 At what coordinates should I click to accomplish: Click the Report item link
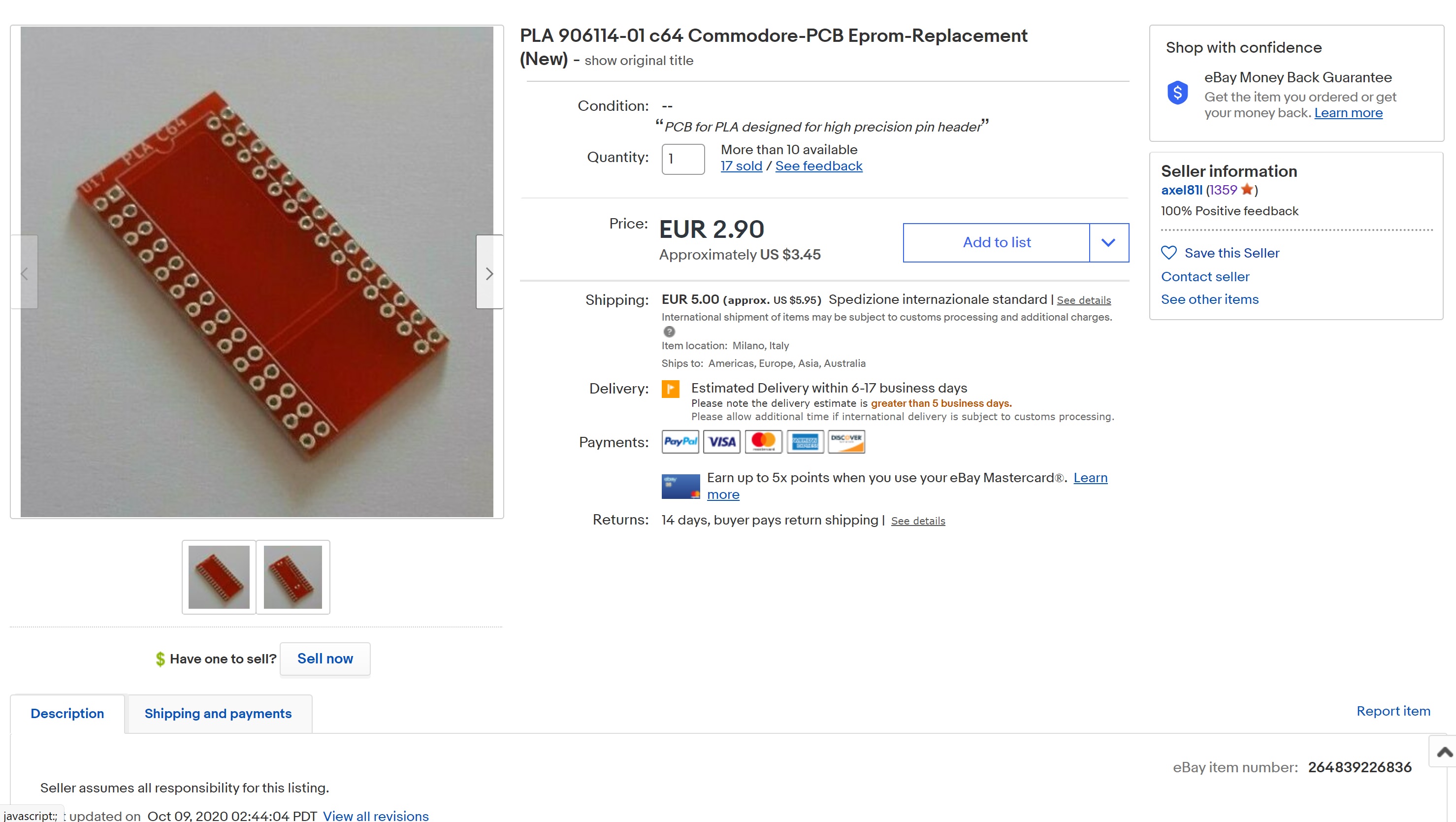(1393, 711)
